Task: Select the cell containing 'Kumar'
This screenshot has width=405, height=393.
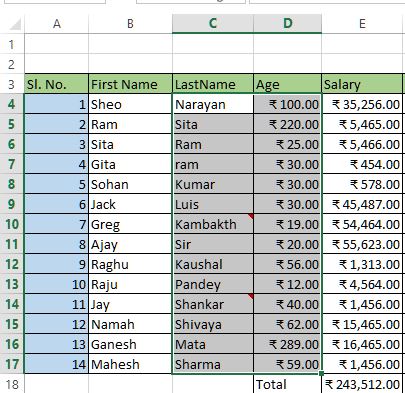Action: pyautogui.click(x=213, y=184)
